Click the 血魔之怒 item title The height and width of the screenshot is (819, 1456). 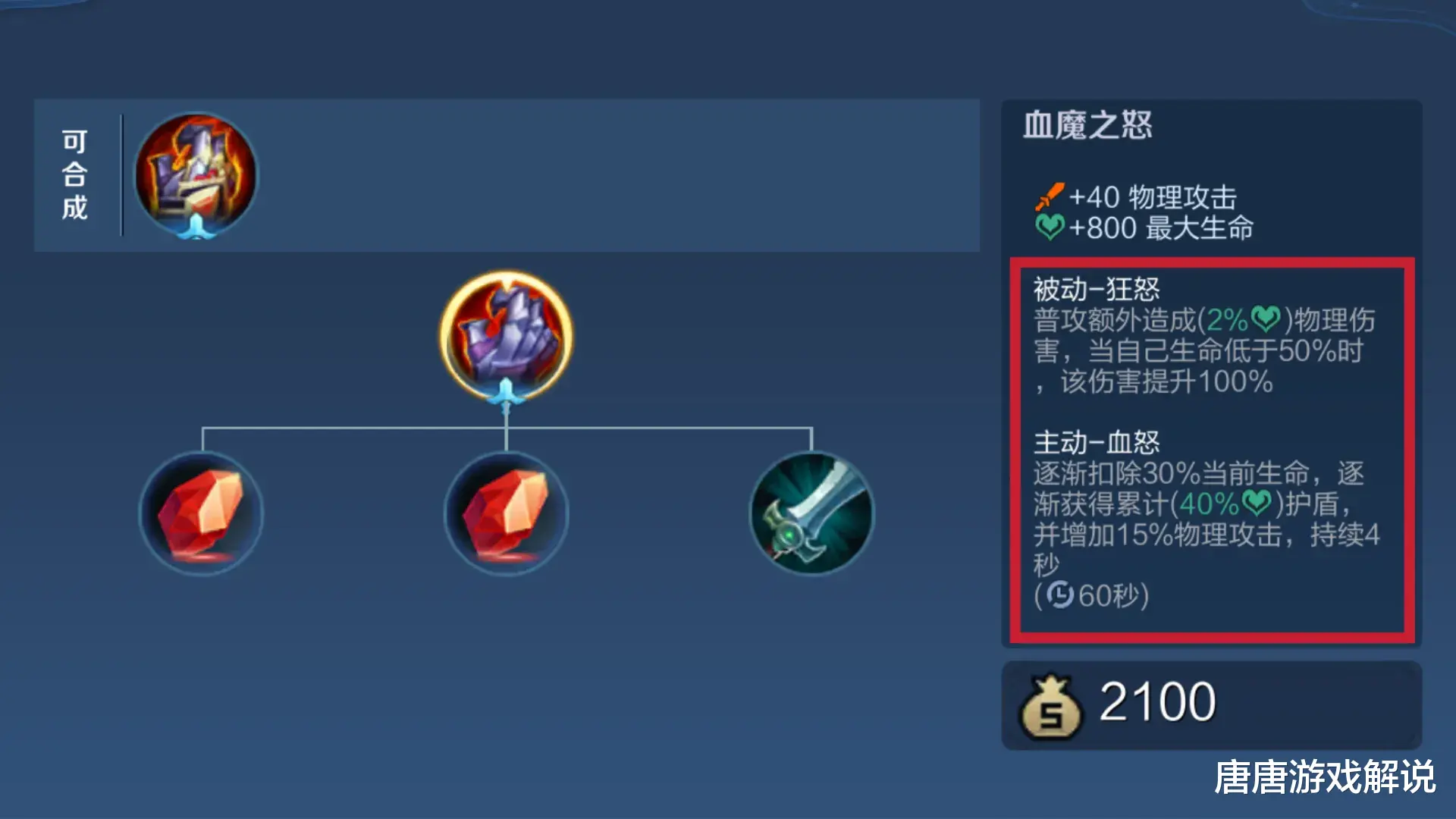[x=1087, y=125]
